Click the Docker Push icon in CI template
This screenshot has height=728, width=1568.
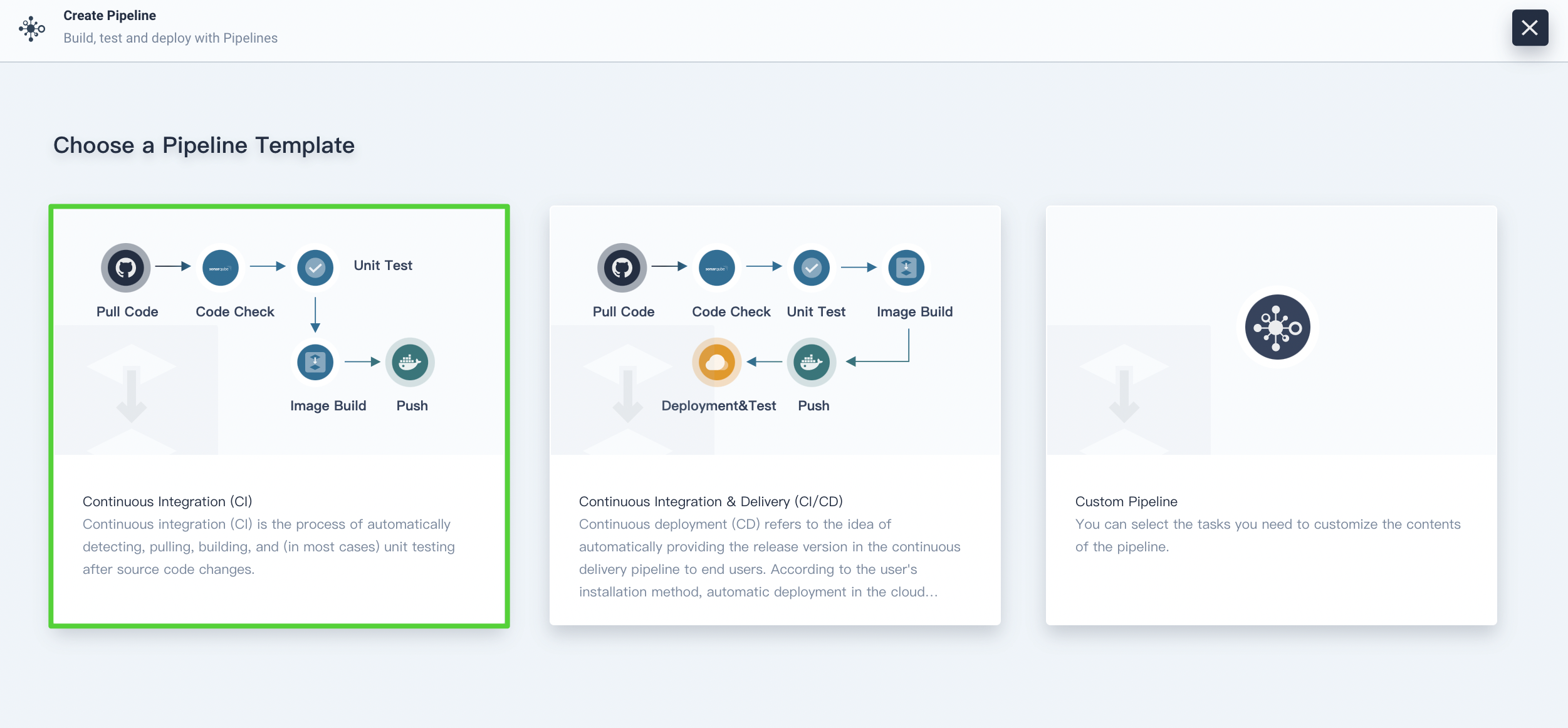pos(410,361)
